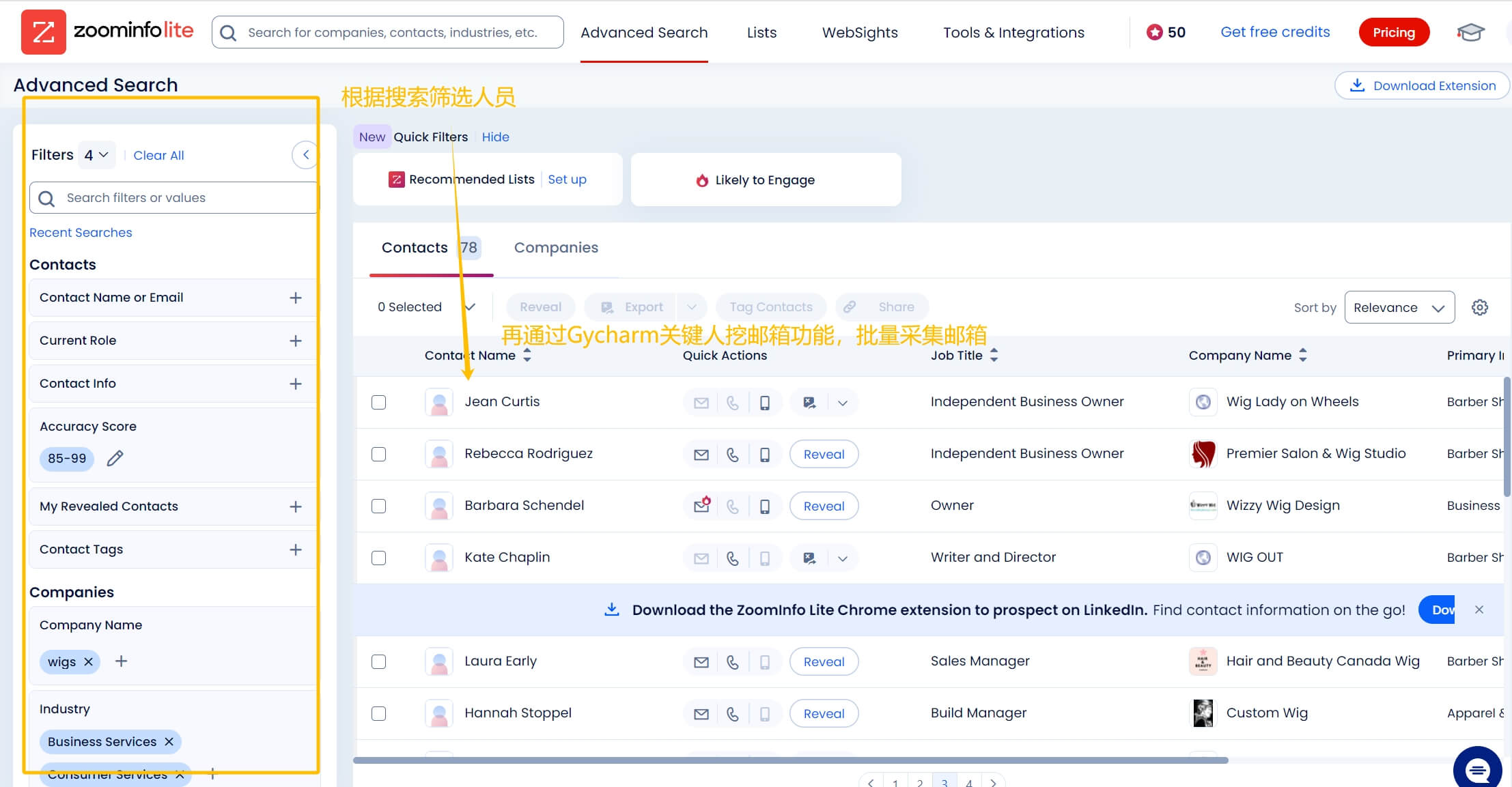The height and width of the screenshot is (787, 1512).
Task: Click the credits star icon showing 50
Action: pos(1154,32)
